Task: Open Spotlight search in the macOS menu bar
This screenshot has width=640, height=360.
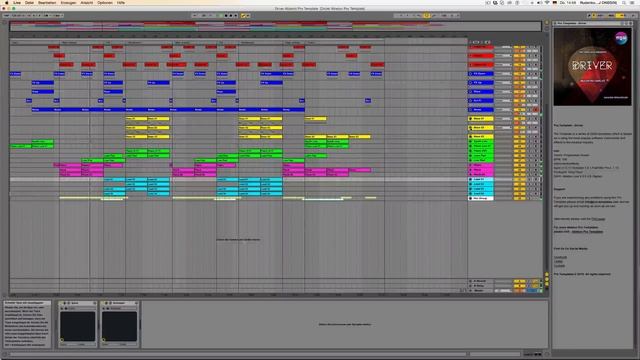Action: point(624,2)
